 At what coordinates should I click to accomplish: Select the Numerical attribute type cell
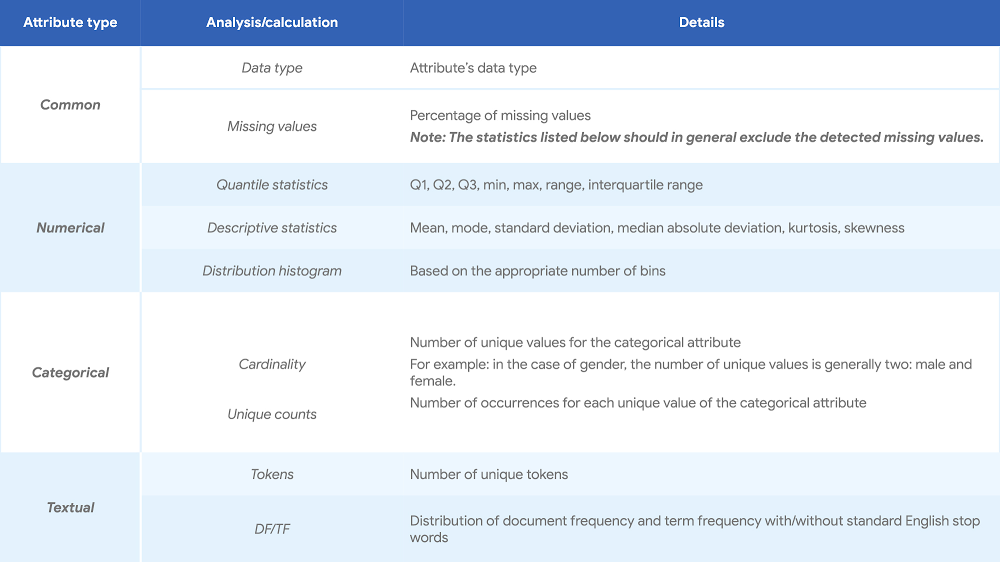(70, 228)
